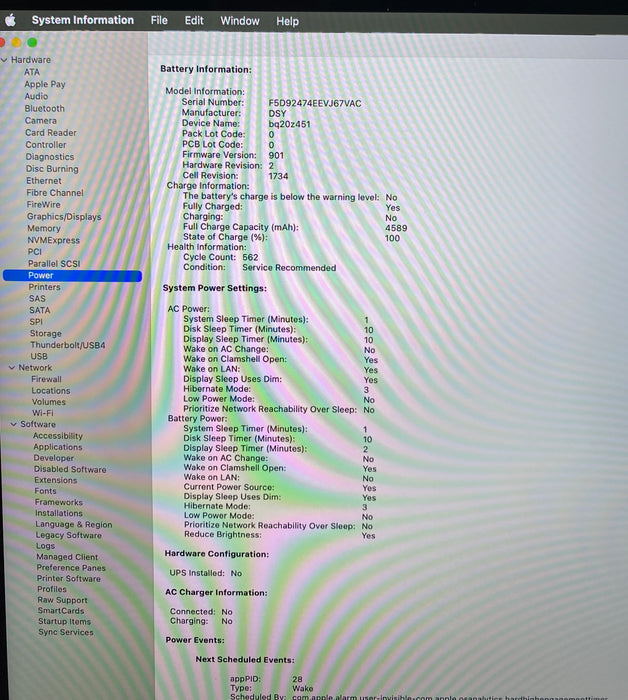This screenshot has height=700, width=628.
Task: Select Managed Client in the sidebar
Action: (x=67, y=557)
